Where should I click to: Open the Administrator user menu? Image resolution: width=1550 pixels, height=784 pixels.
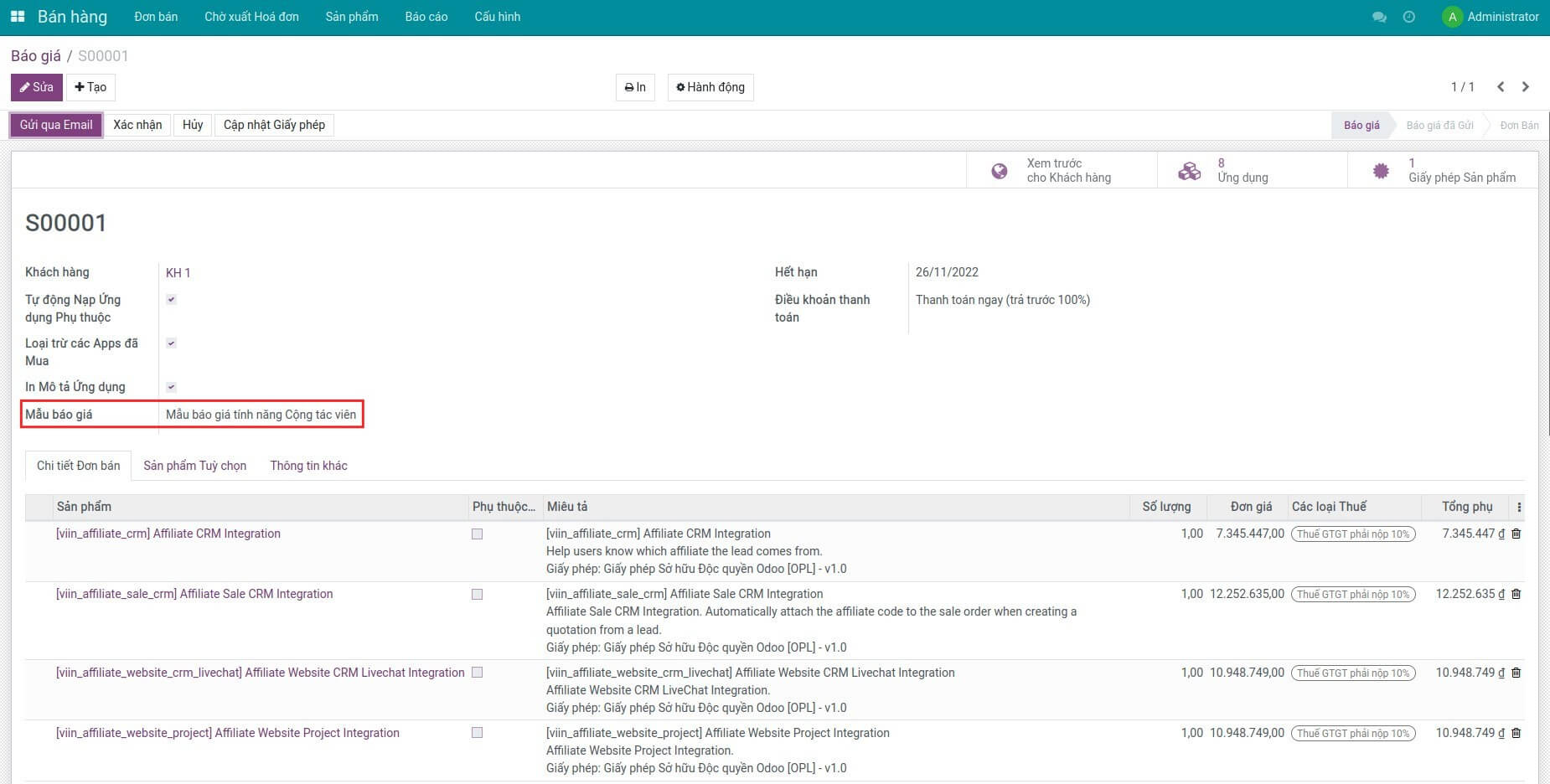point(1491,17)
